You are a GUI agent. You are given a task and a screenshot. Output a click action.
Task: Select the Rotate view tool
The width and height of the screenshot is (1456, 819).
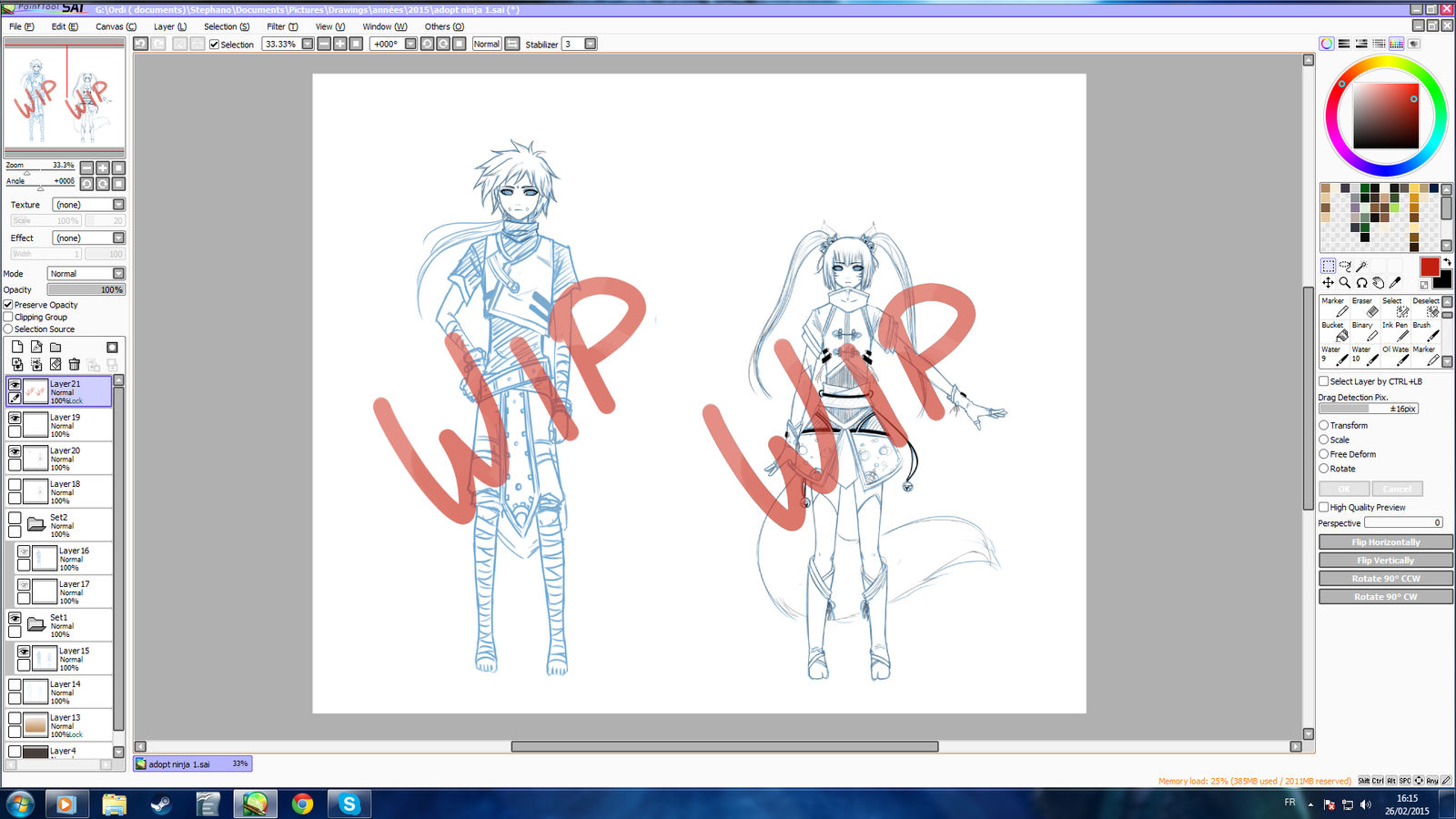[x=1361, y=283]
